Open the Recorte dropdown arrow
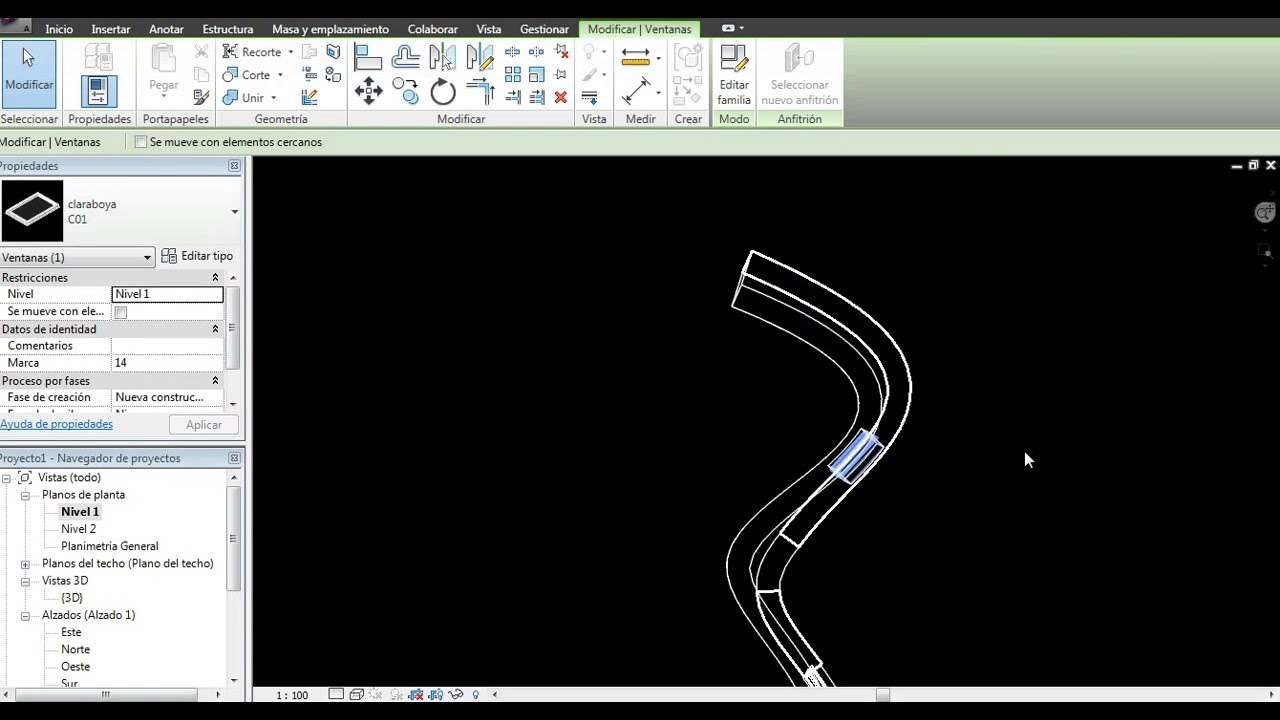1280x720 pixels. tap(291, 52)
